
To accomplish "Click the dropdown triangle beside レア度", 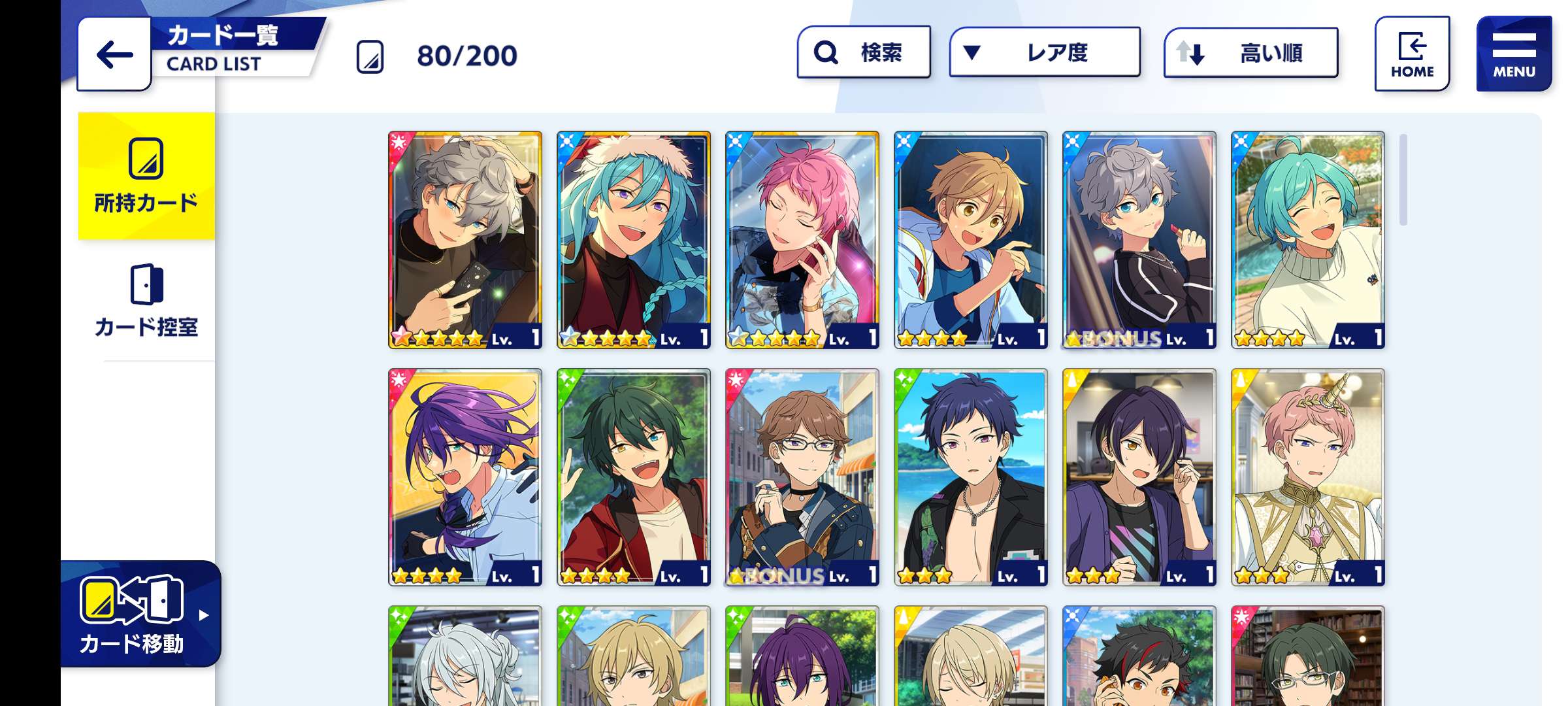I will pos(972,52).
